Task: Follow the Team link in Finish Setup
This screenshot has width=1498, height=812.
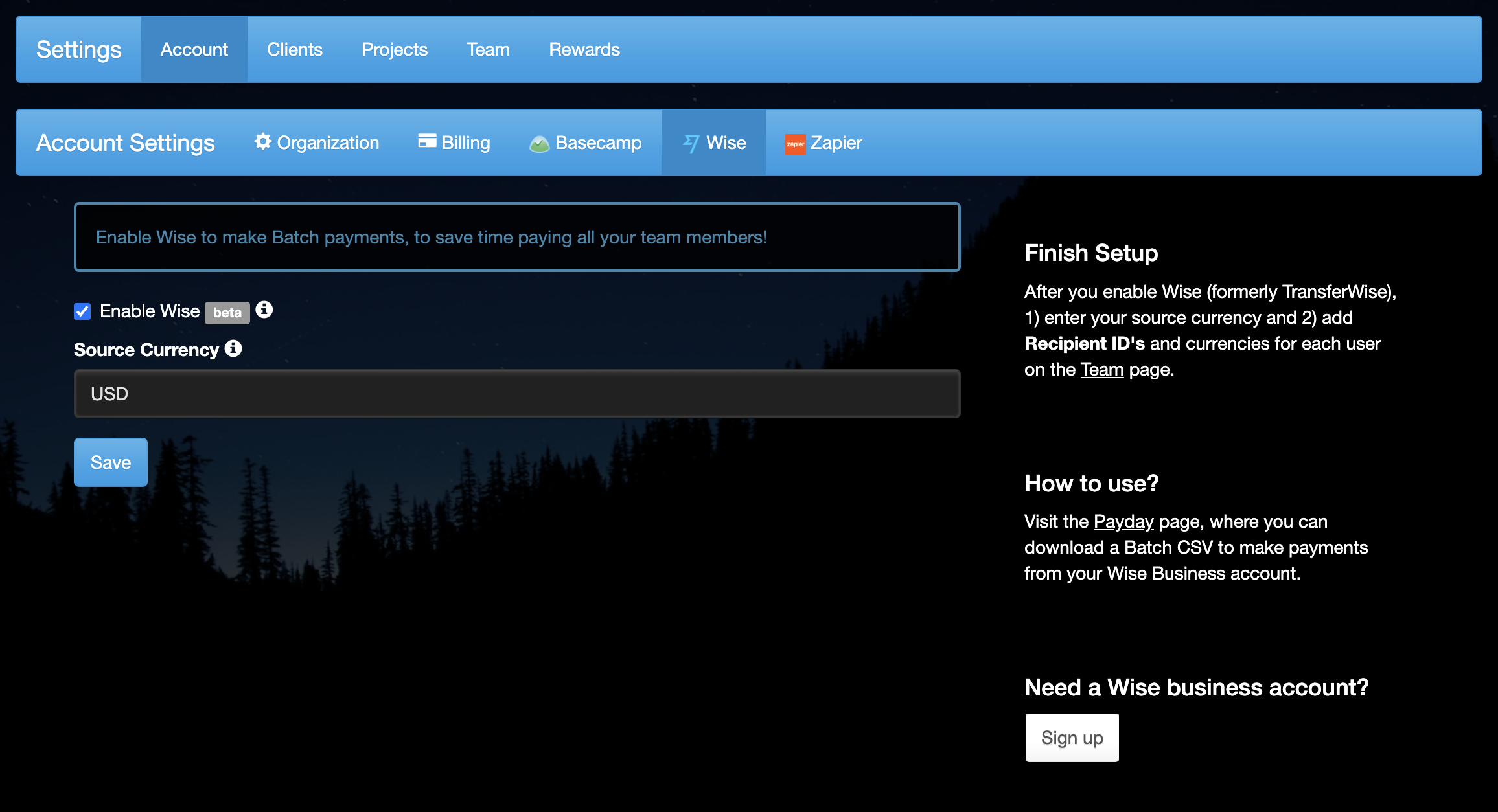Action: click(1102, 369)
